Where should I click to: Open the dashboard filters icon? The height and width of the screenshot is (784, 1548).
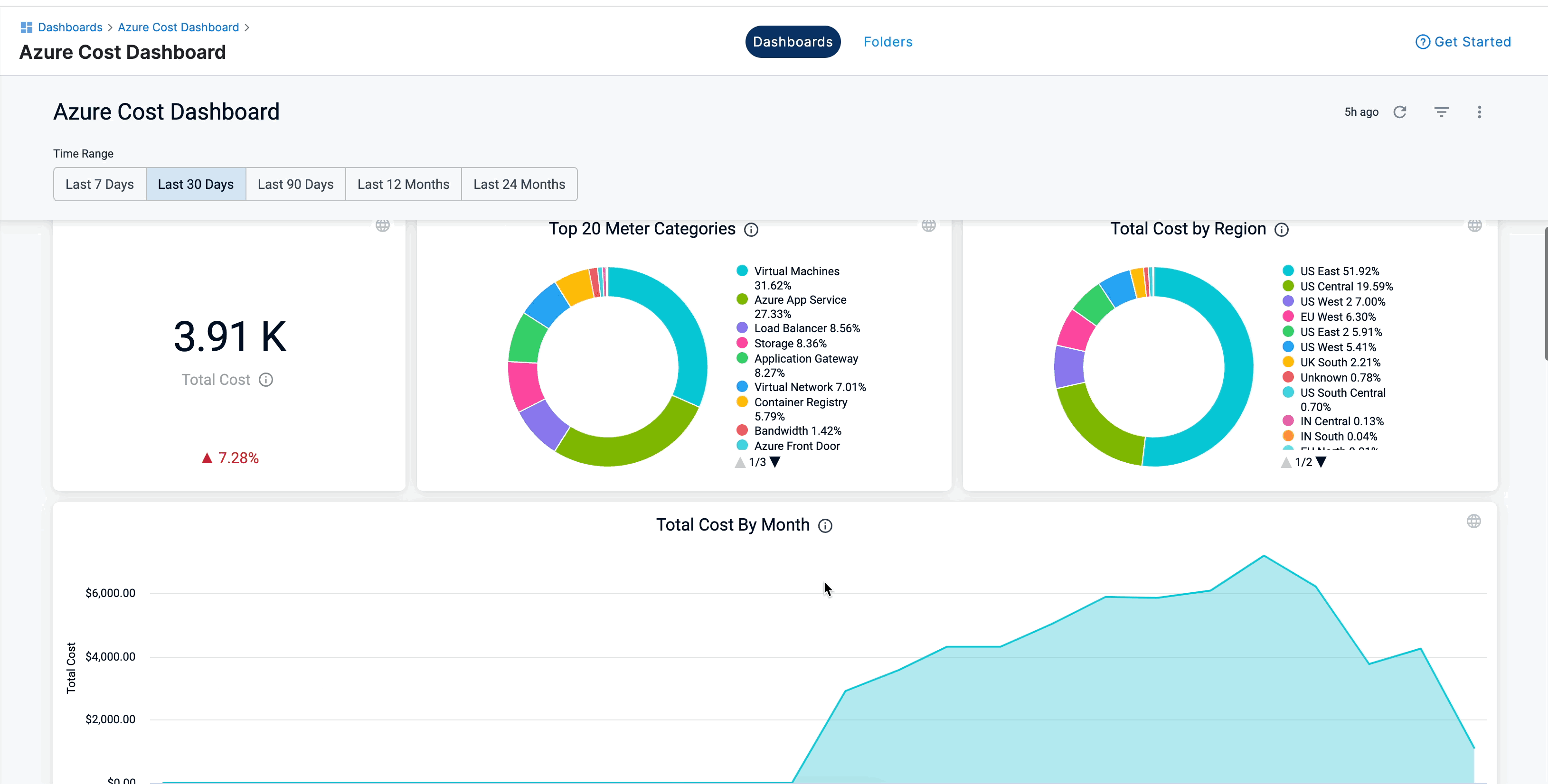tap(1441, 112)
